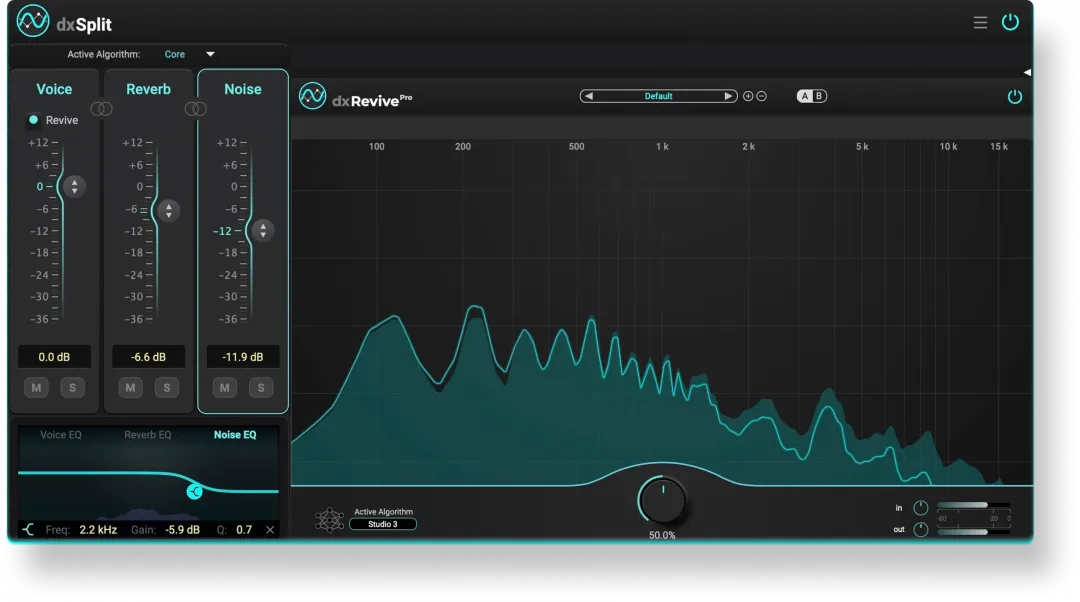Screen dimensions: 1080x602
Task: Solo the Voice channel
Action: click(x=72, y=388)
